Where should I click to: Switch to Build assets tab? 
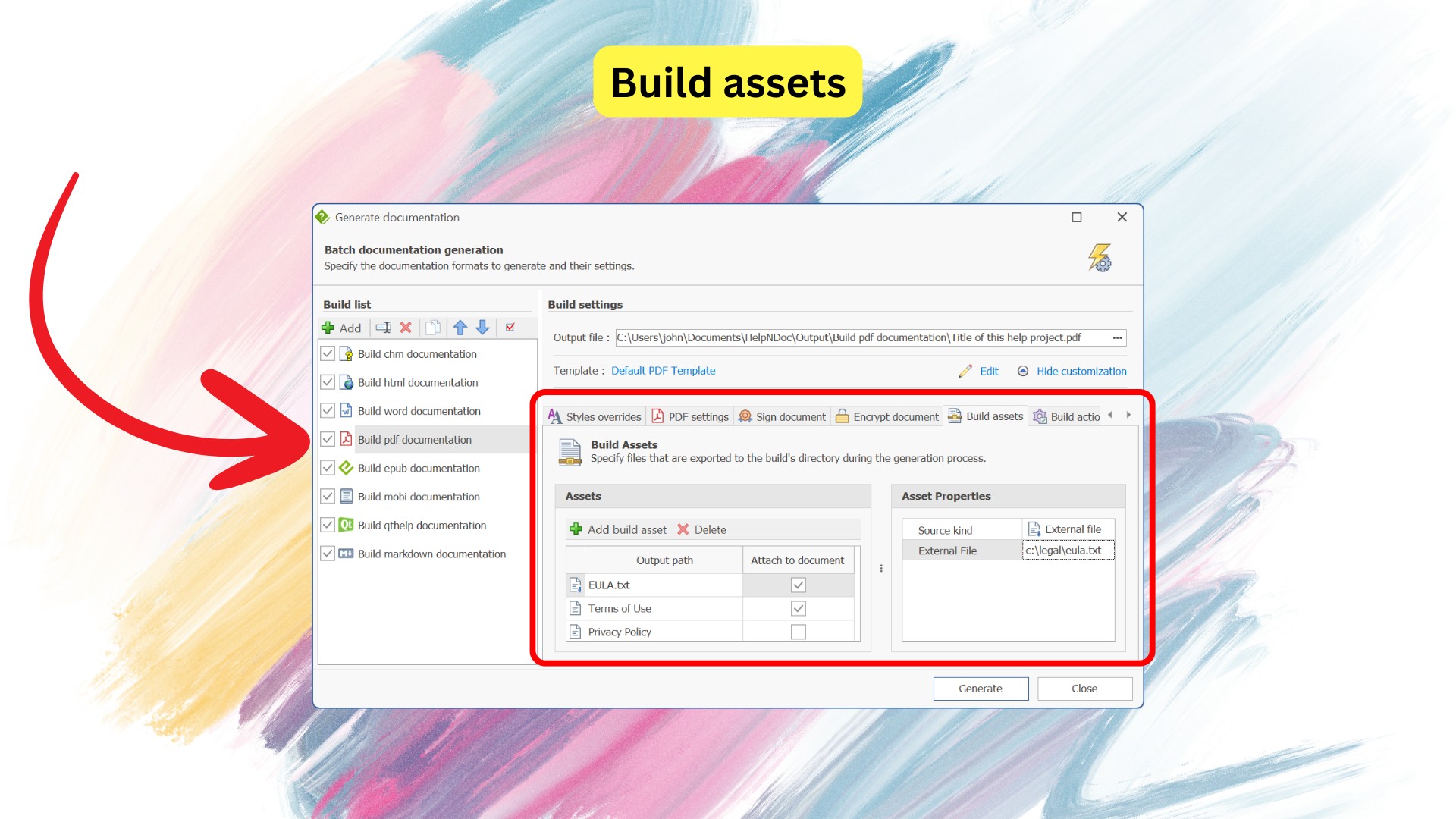(x=986, y=416)
